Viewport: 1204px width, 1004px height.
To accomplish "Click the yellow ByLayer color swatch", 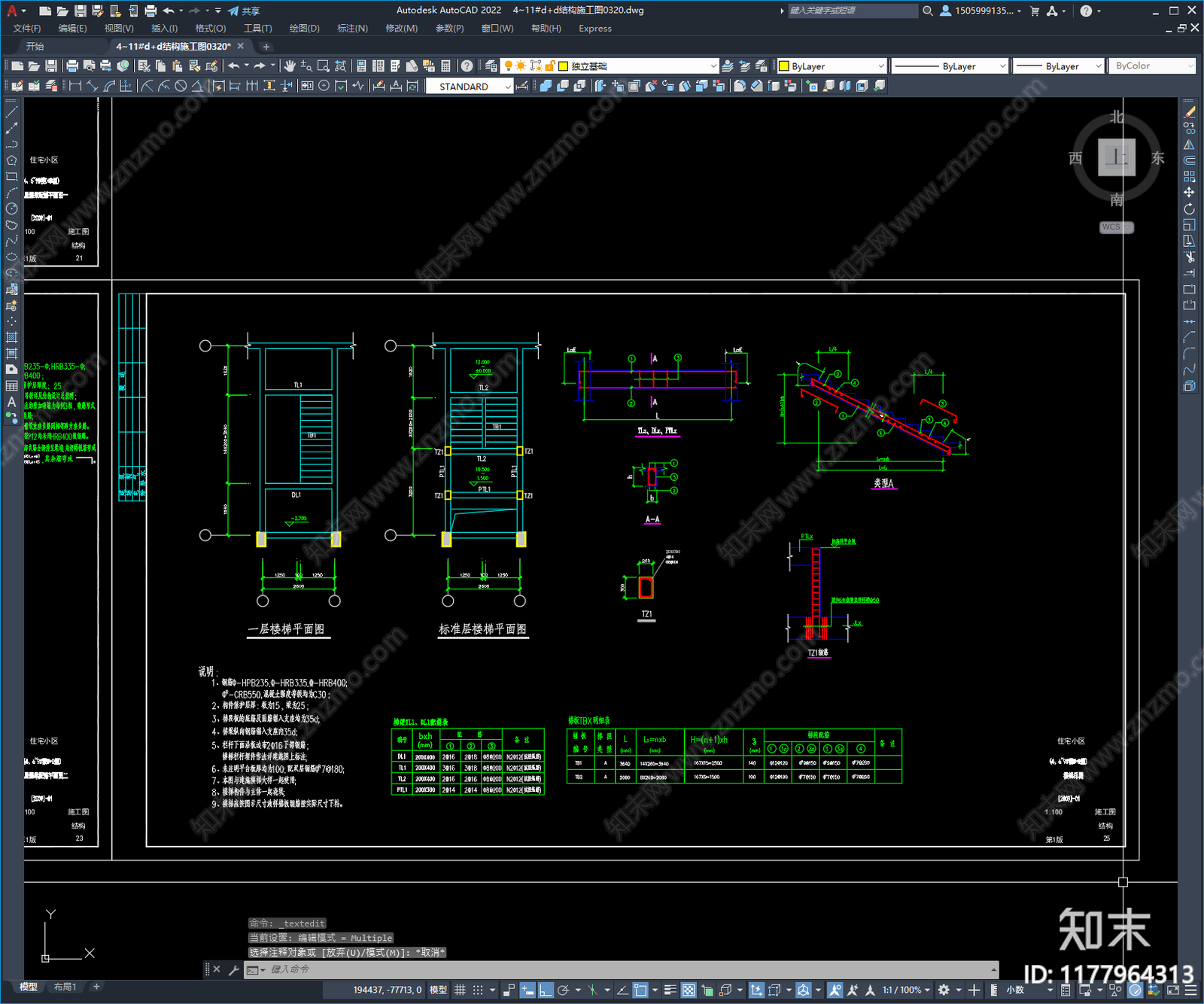I will coord(784,66).
